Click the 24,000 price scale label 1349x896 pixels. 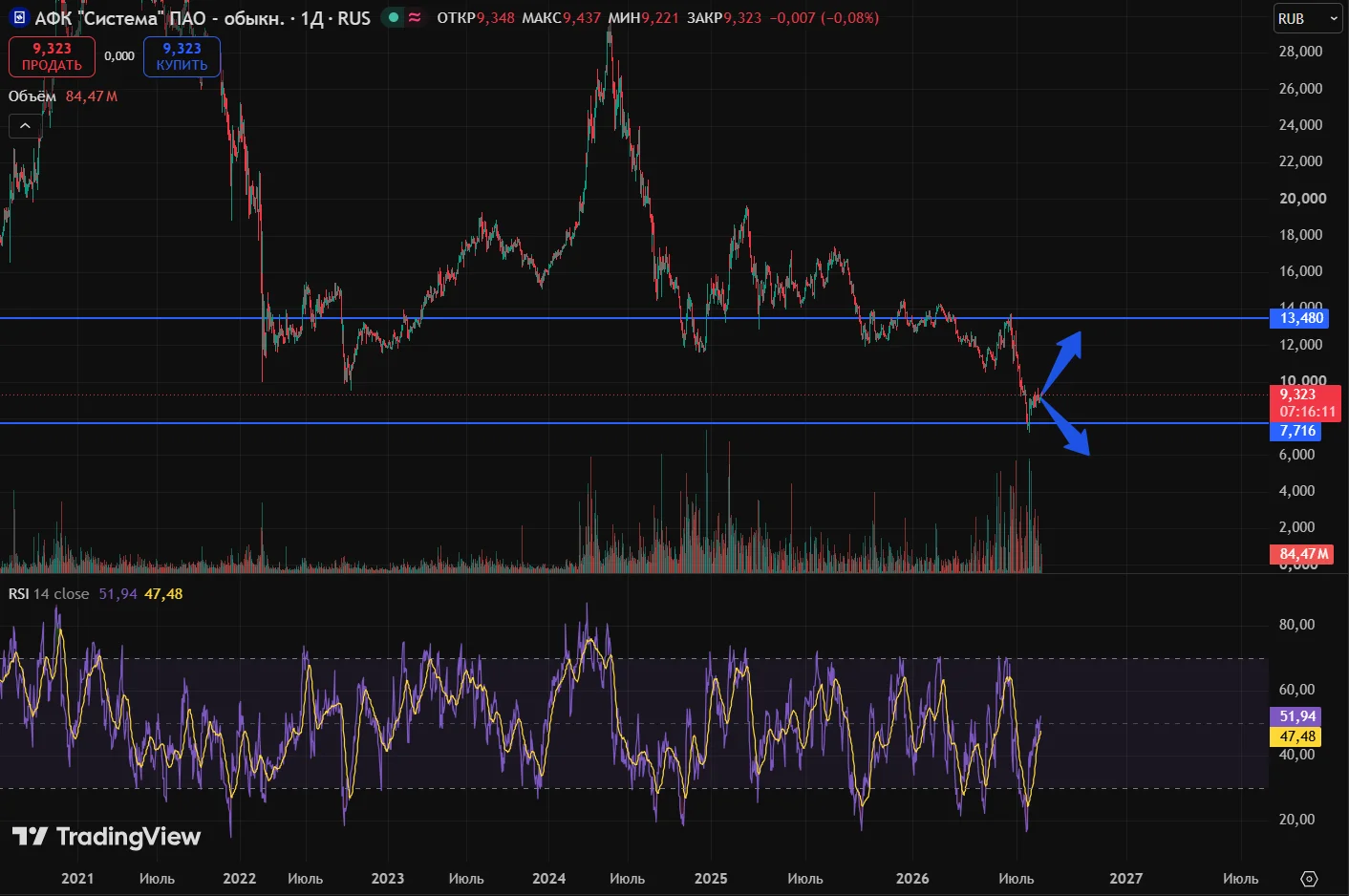(x=1300, y=125)
